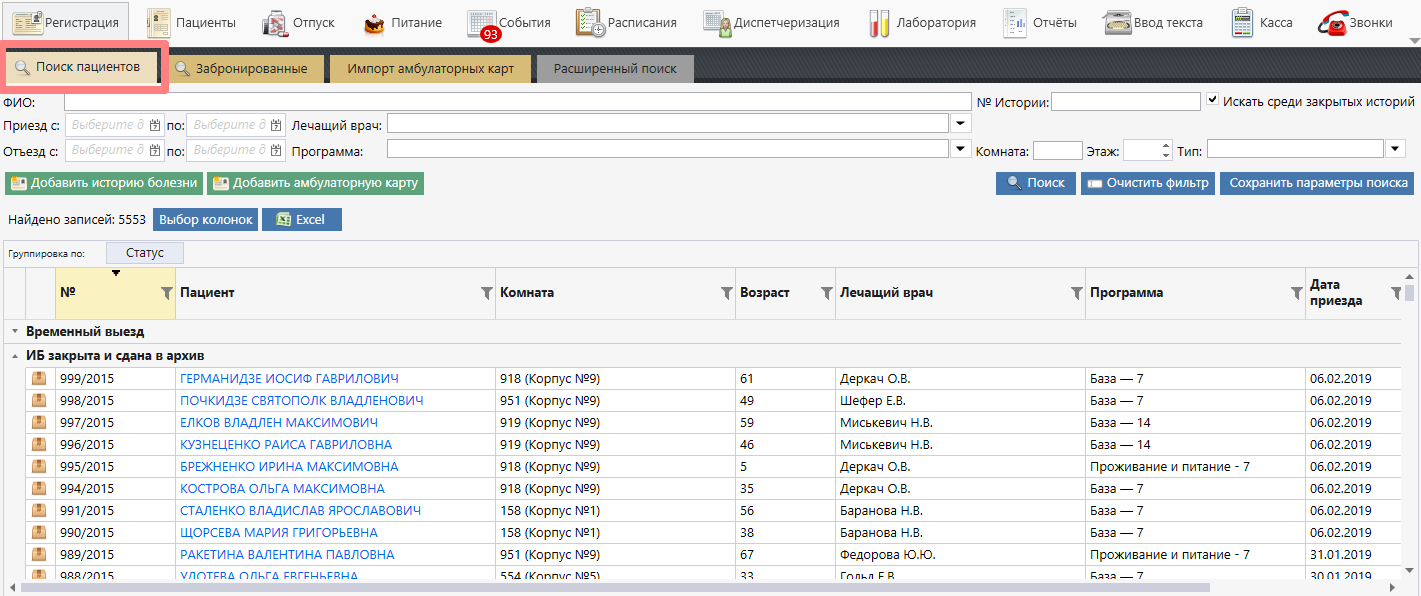Toggle Искать среди закрытых историй checkbox
Image resolution: width=1421 pixels, height=596 pixels.
1213,101
